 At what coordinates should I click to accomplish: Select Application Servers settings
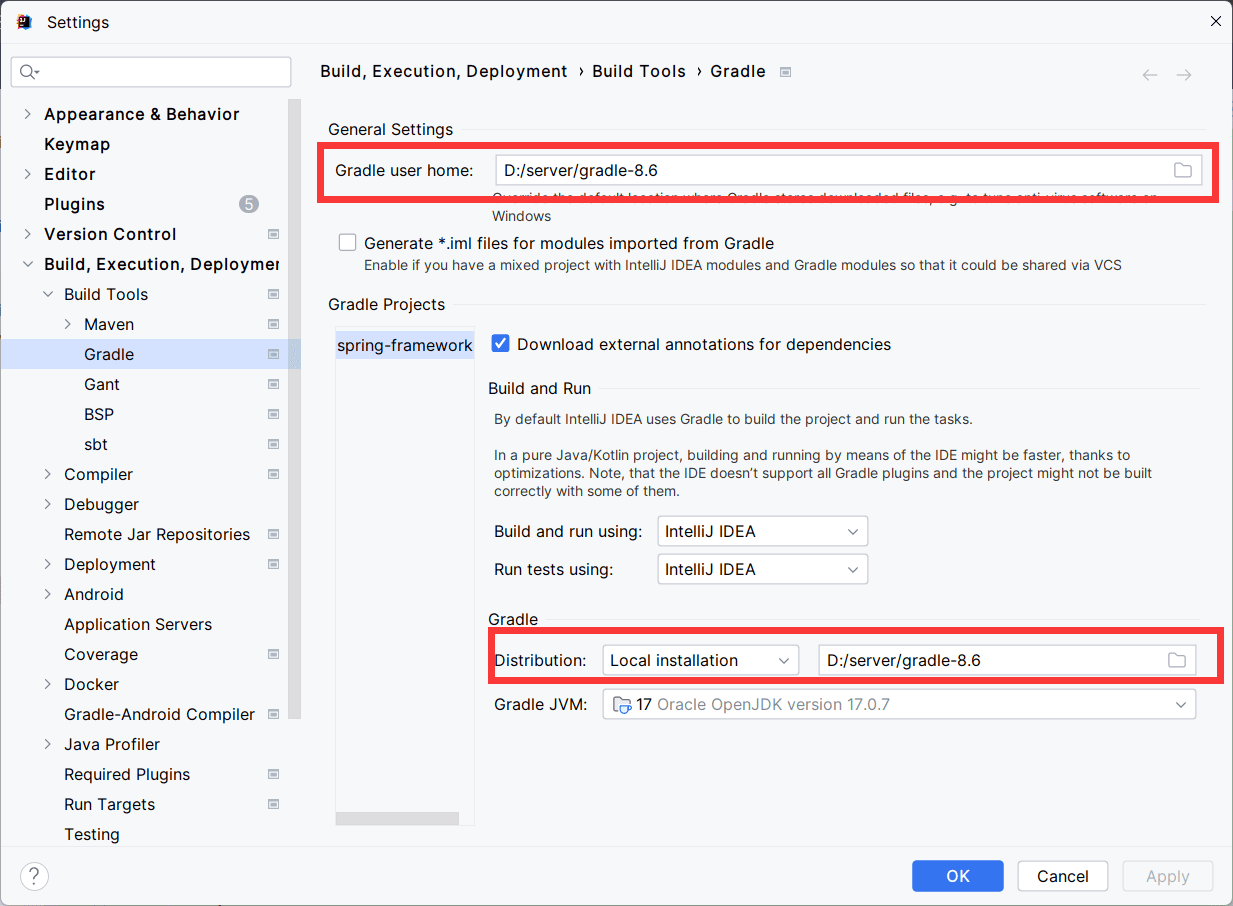coord(138,624)
